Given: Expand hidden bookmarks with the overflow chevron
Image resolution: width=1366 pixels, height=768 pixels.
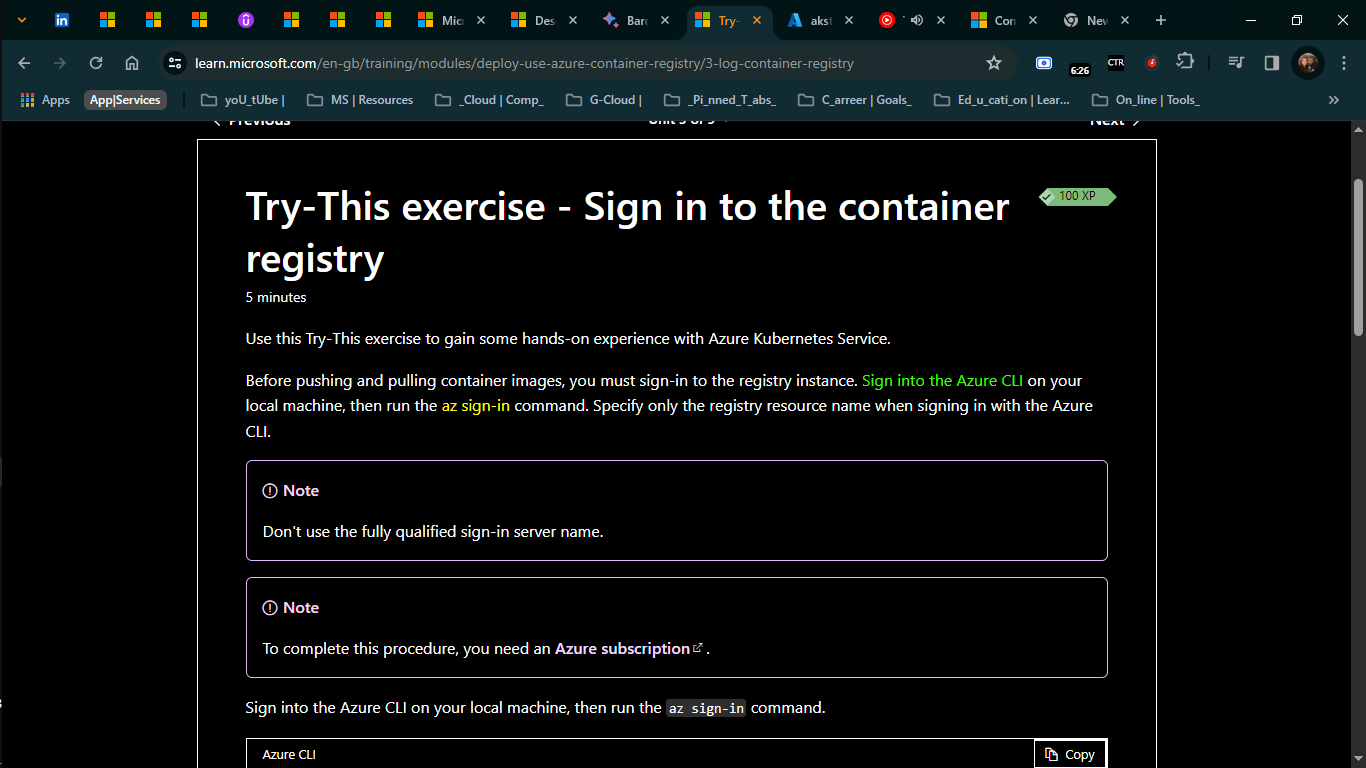Looking at the screenshot, I should pos(1333,99).
